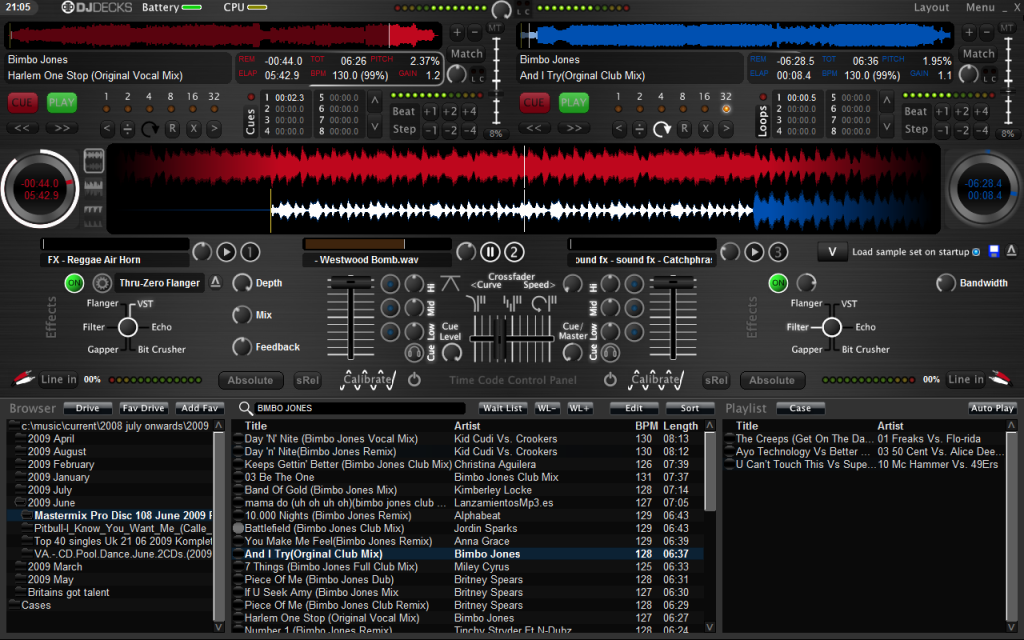Click left Cues panel up arrow
The width and height of the screenshot is (1024, 640).
[374, 102]
